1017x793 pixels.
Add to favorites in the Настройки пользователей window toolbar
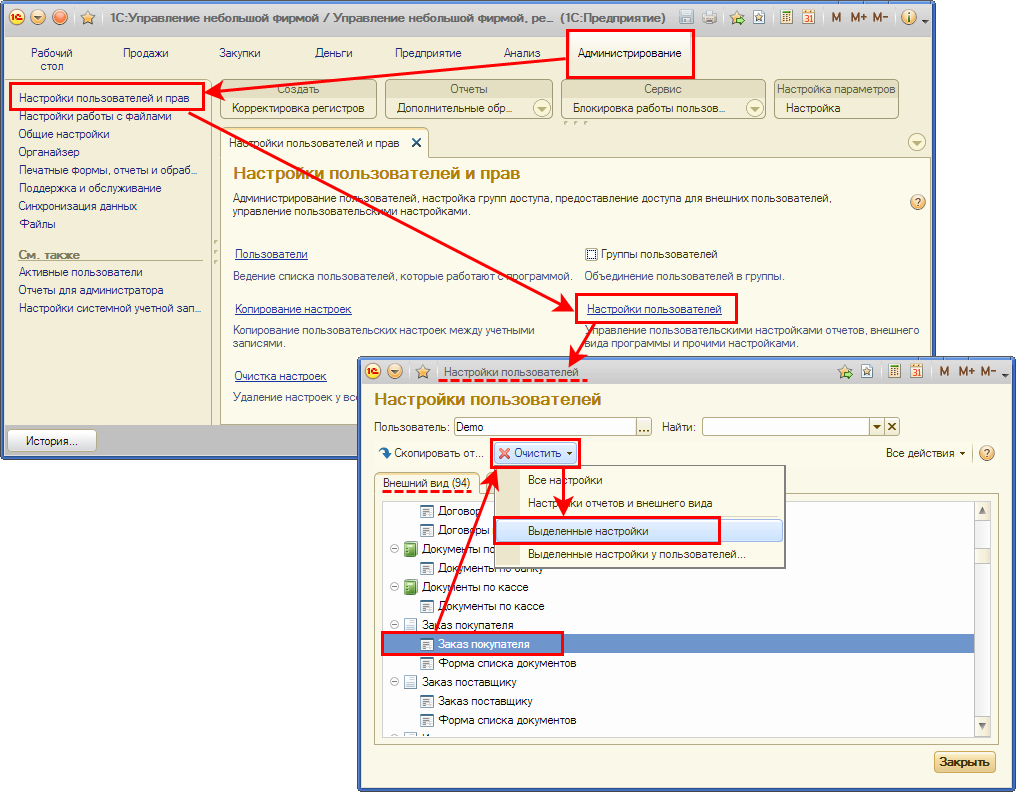(x=844, y=372)
